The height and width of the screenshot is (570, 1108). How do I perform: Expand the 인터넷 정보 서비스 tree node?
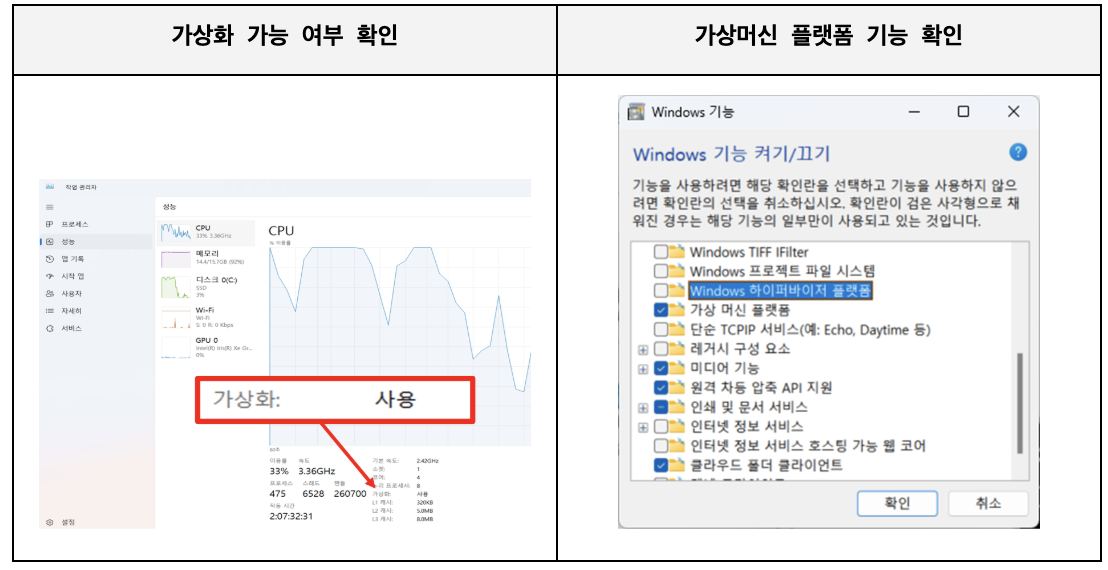pyautogui.click(x=643, y=427)
